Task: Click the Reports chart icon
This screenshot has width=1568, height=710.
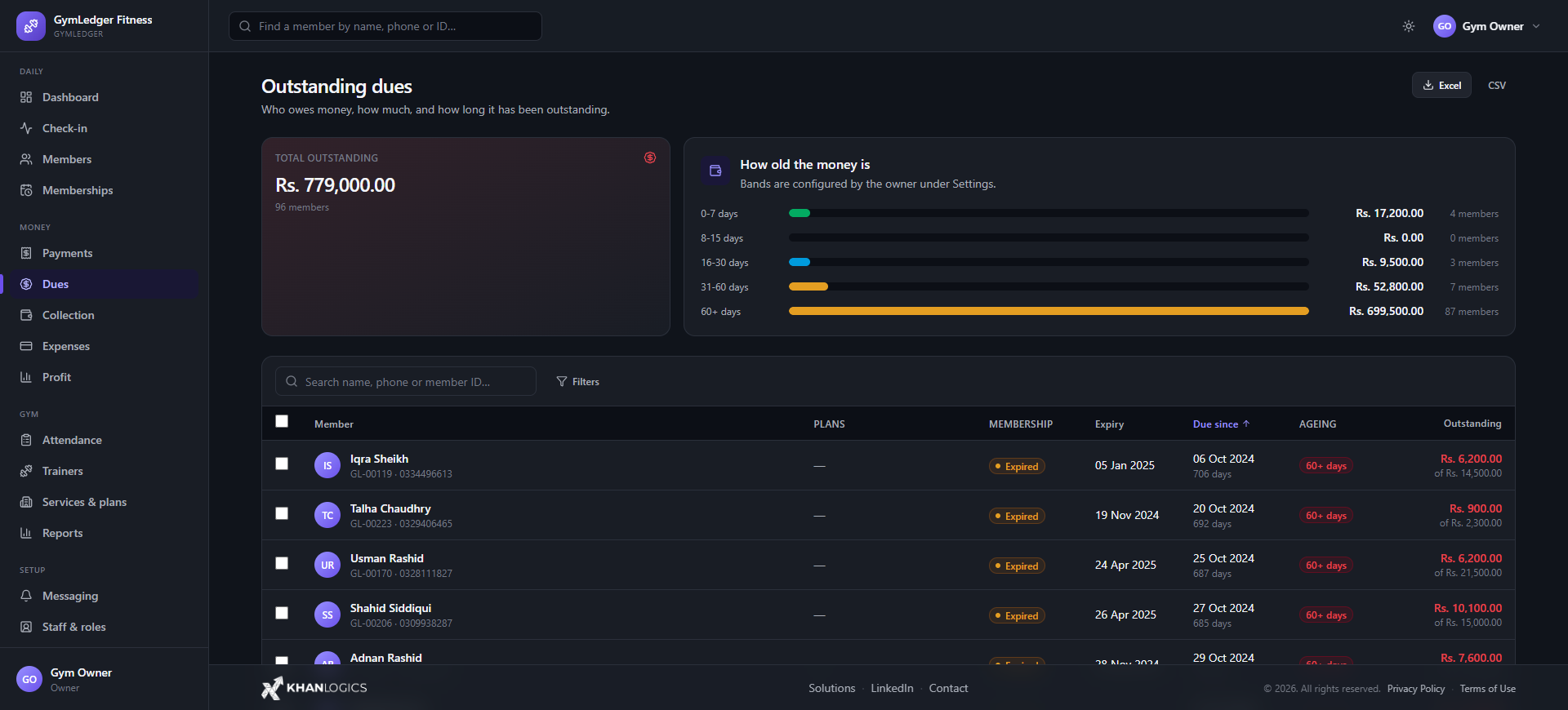Action: coord(26,533)
